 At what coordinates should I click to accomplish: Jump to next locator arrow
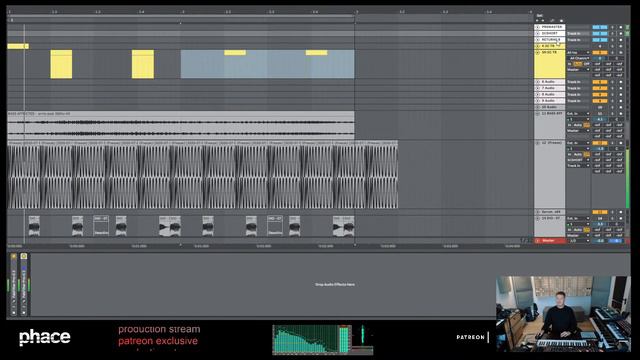543,21
